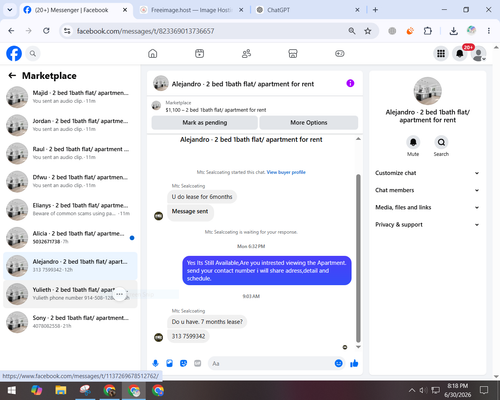This screenshot has width=500, height=400.
Task: Open View buyer profile link
Action: 286,172
